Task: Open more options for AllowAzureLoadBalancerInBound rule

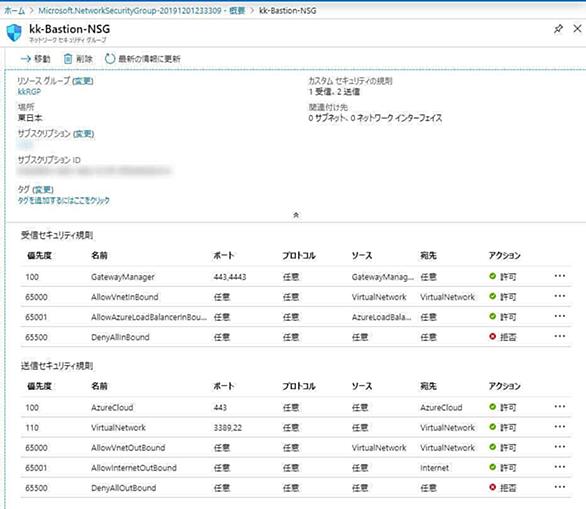Action: point(559,316)
